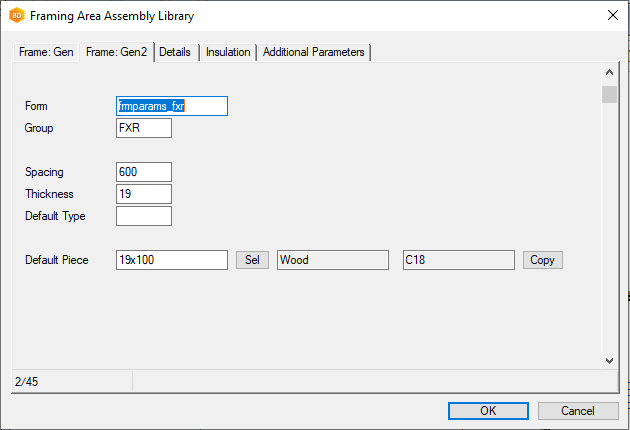Click the Wood material field
The height and width of the screenshot is (430, 630).
pos(332,260)
